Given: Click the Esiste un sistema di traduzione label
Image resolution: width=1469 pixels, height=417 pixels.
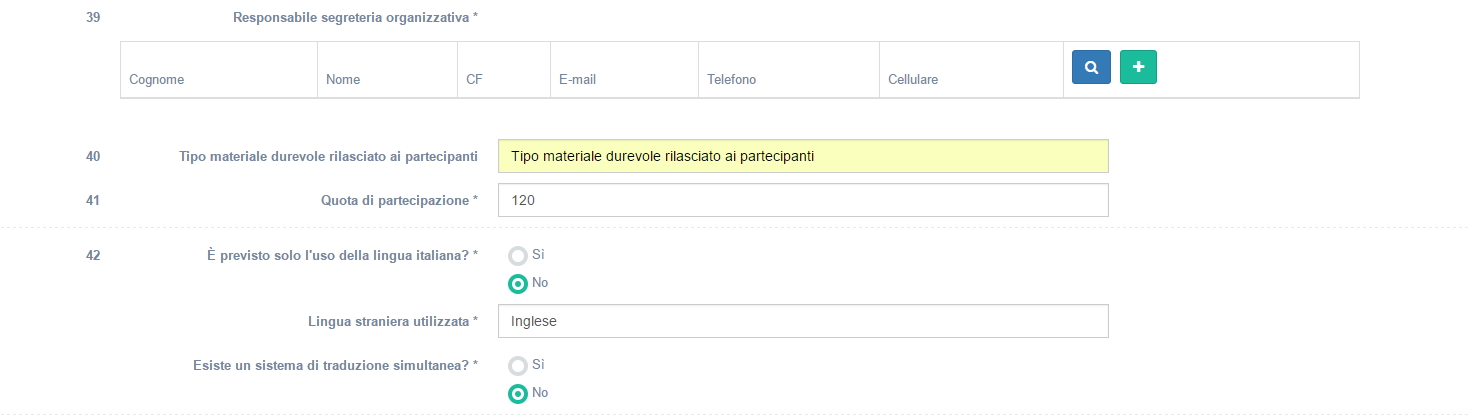Looking at the screenshot, I should 334,365.
